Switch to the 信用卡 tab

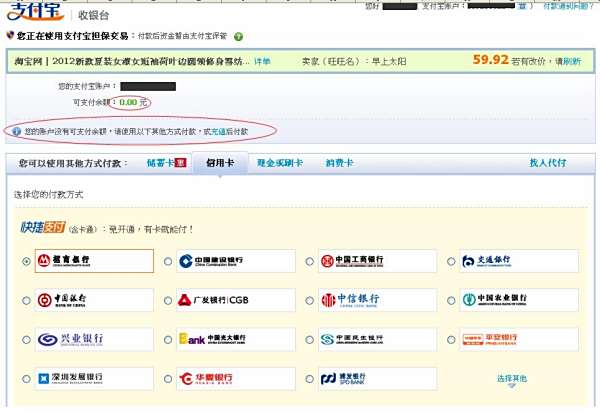point(220,163)
